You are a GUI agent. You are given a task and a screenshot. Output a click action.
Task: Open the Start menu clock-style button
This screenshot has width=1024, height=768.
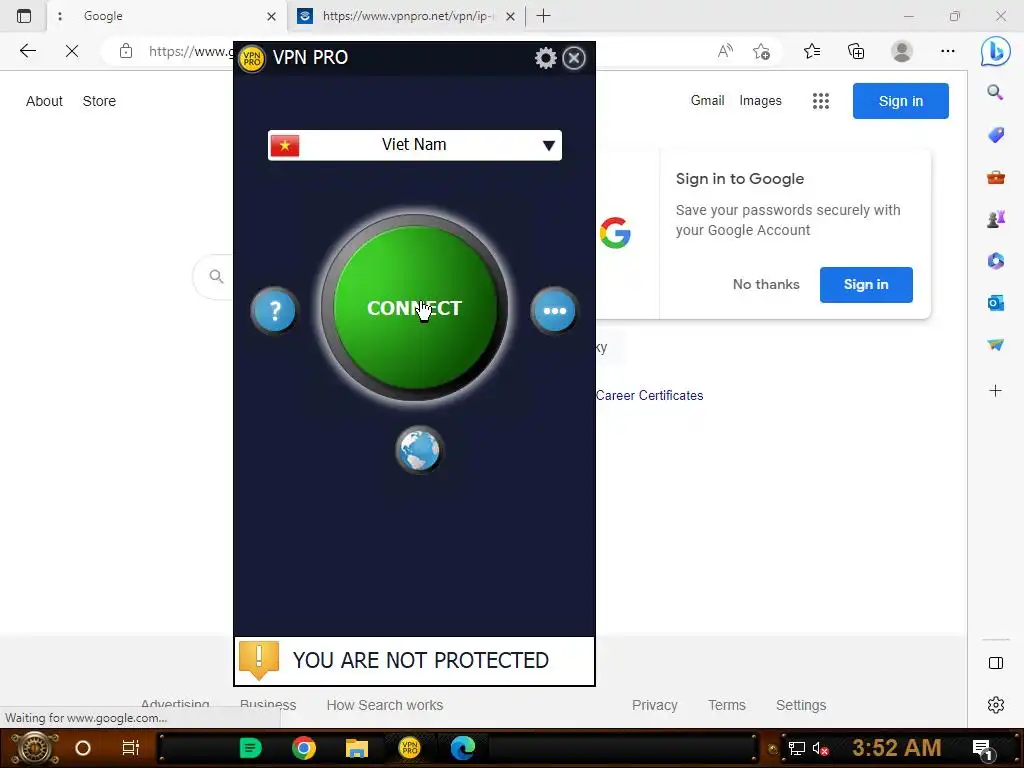pyautogui.click(x=35, y=748)
